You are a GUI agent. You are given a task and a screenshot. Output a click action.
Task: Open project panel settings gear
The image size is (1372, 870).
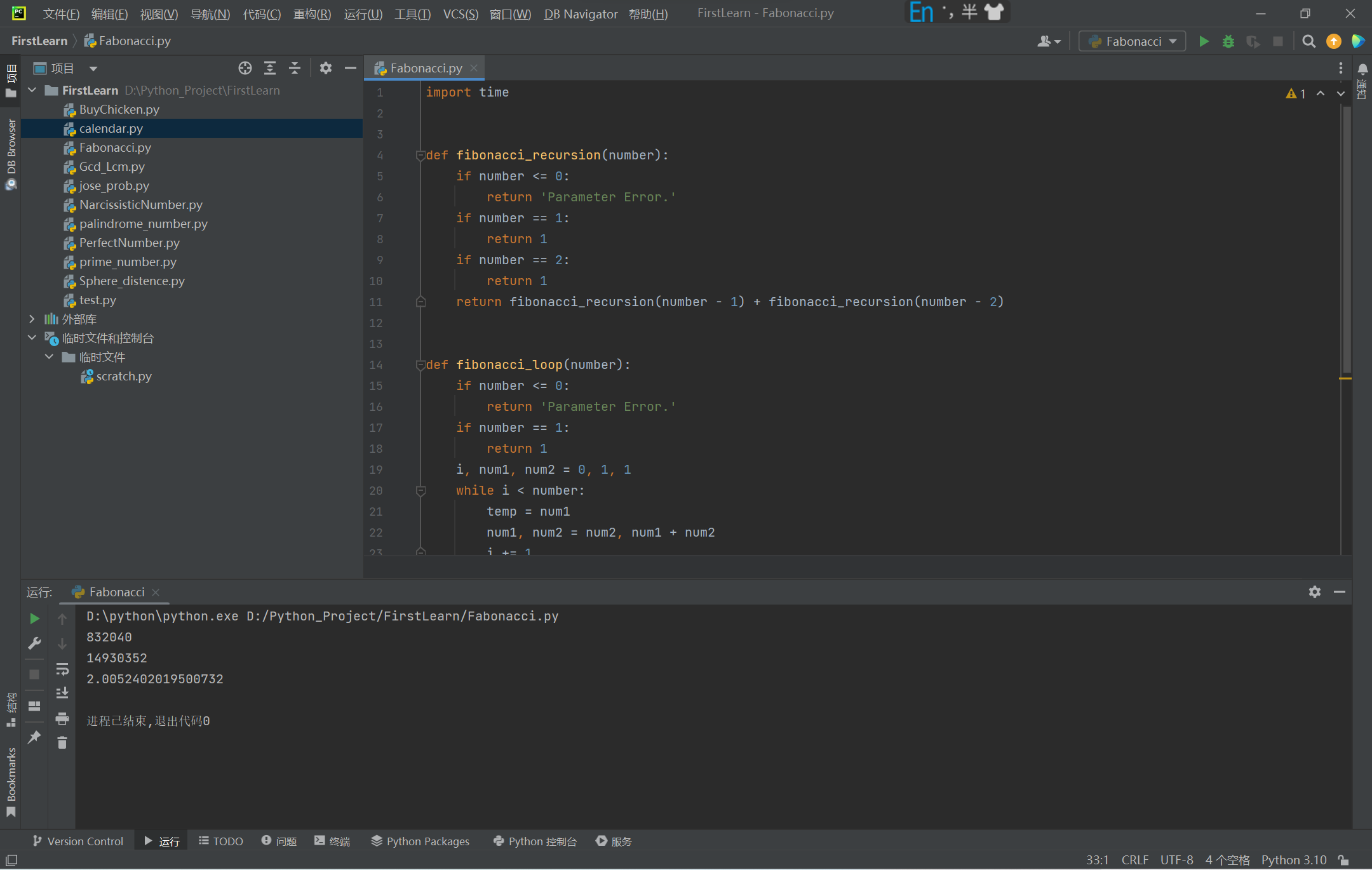[326, 68]
